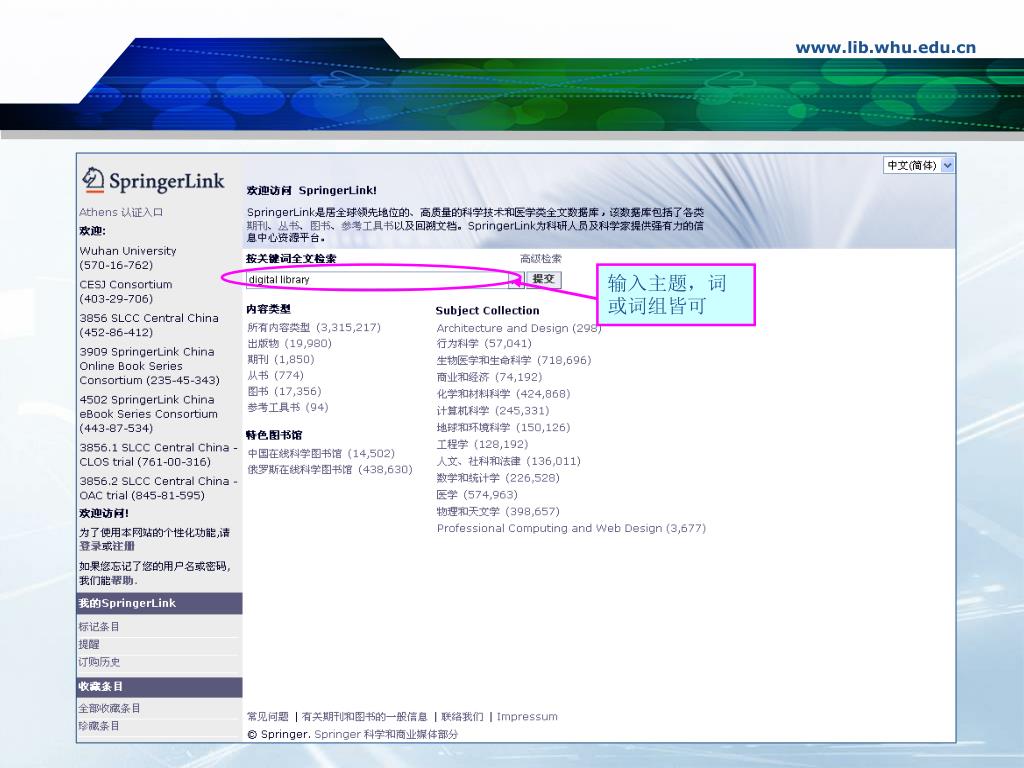Open 常见问题 FAQ footer link
1024x768 pixels.
point(268,717)
